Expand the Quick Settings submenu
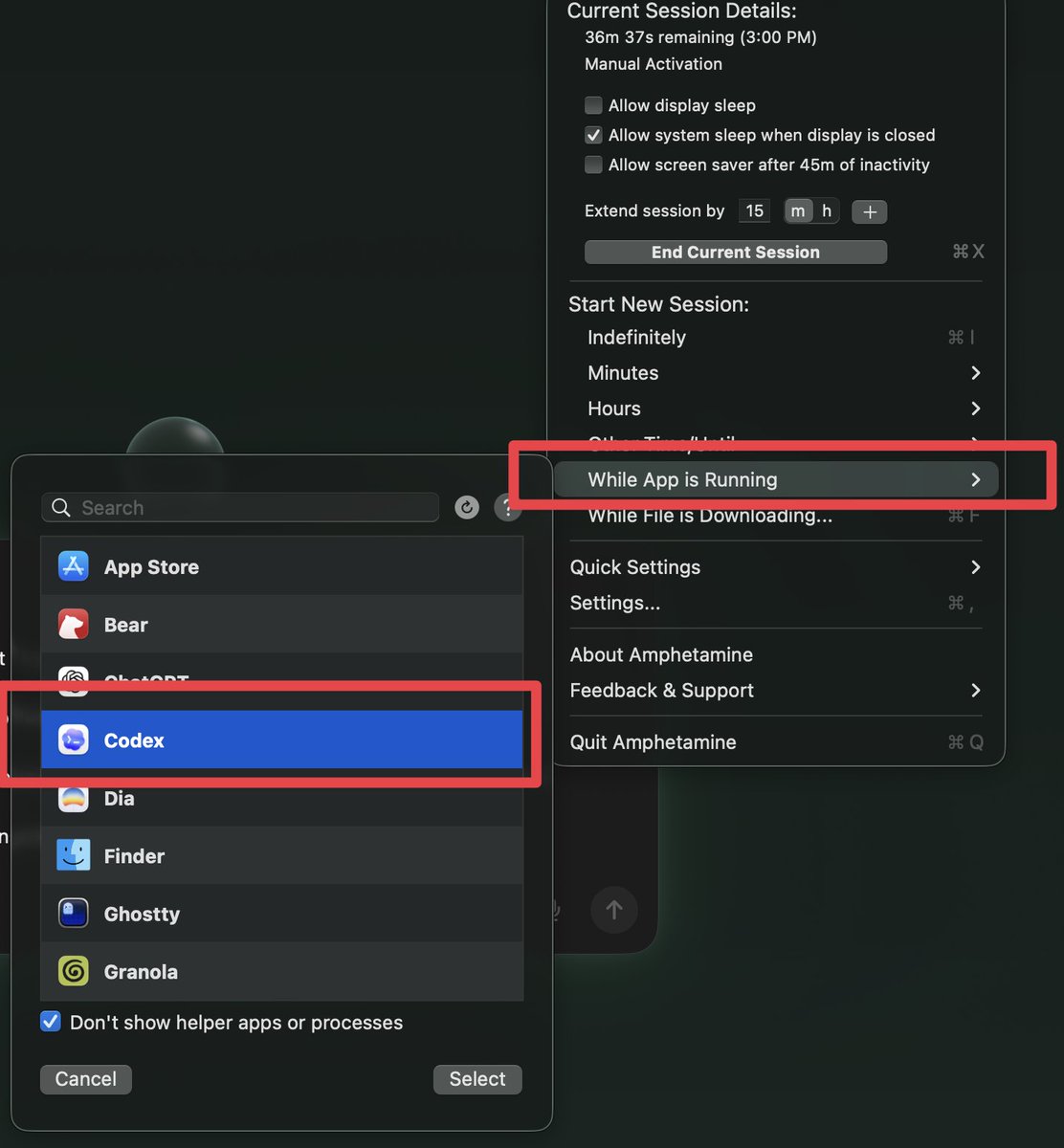Viewport: 1064px width, 1148px height. [x=777, y=566]
